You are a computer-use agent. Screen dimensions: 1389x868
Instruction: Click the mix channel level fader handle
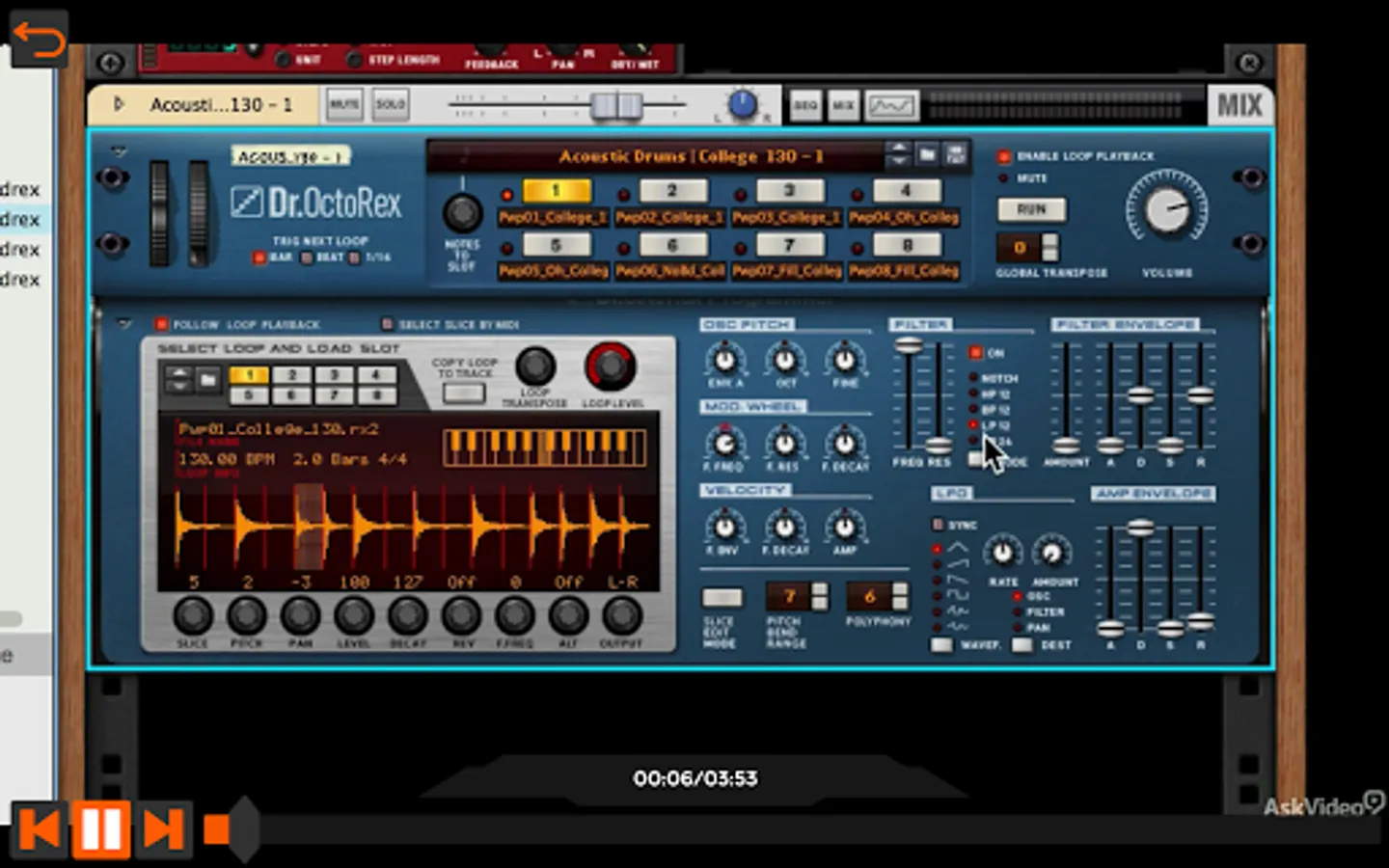(x=616, y=104)
